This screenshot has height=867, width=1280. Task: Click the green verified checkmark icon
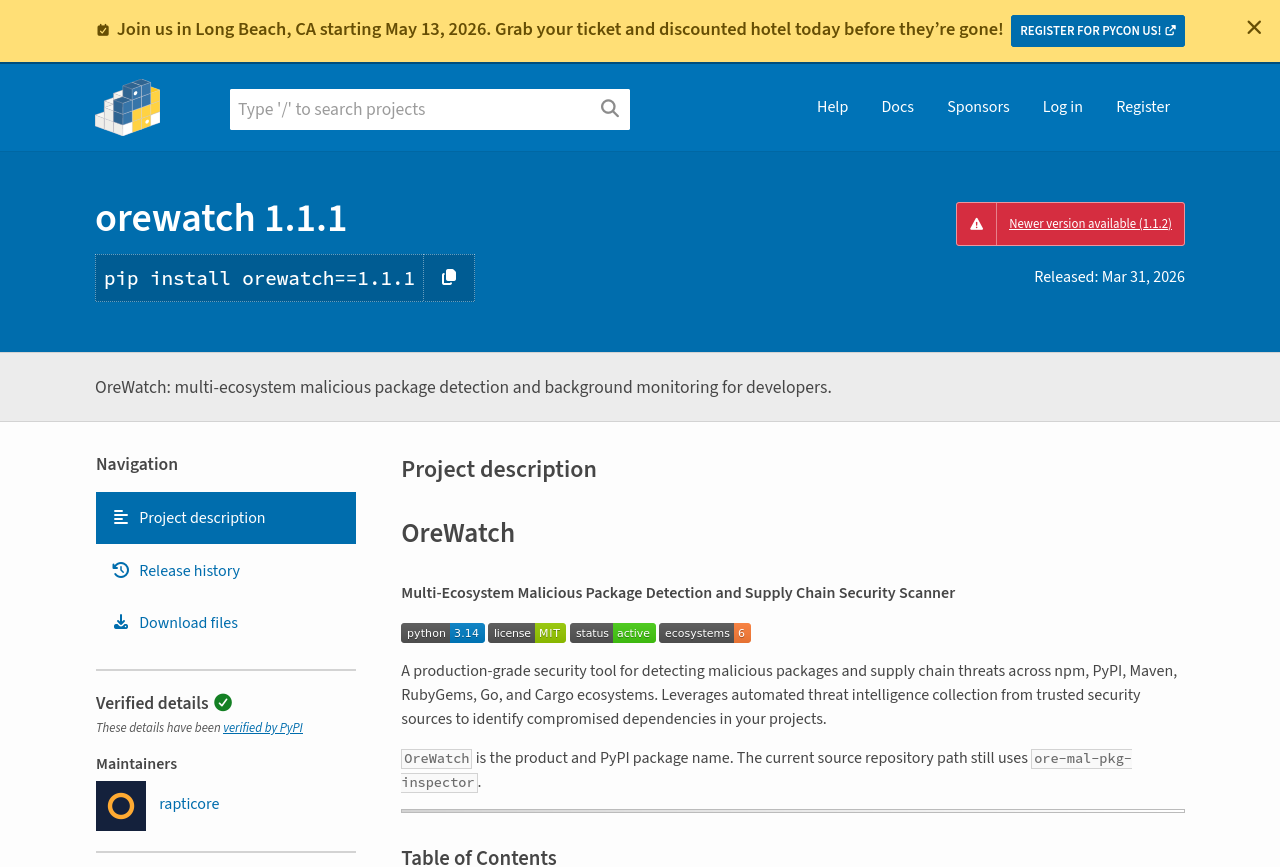pyautogui.click(x=223, y=703)
